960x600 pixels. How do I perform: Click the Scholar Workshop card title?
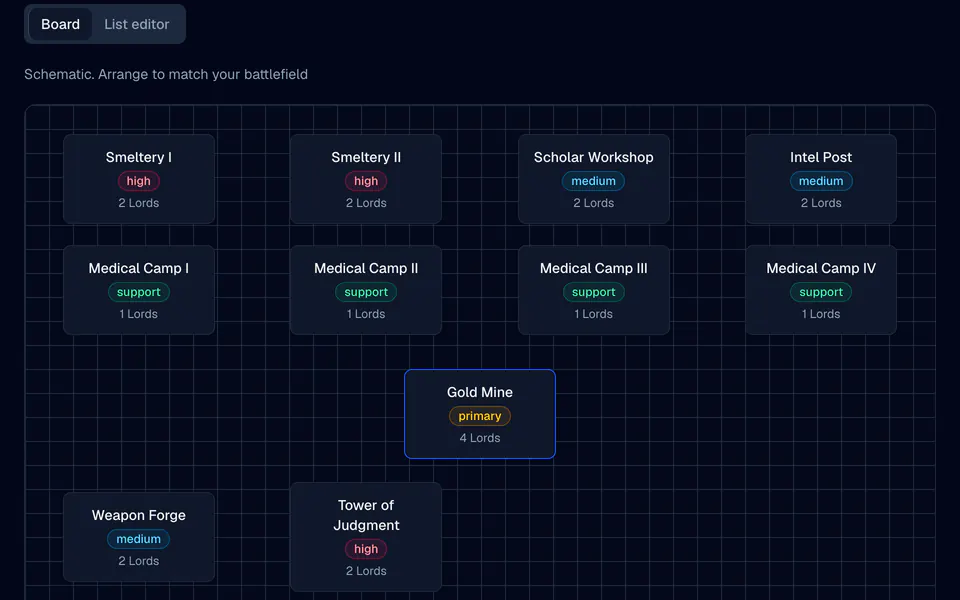(594, 157)
